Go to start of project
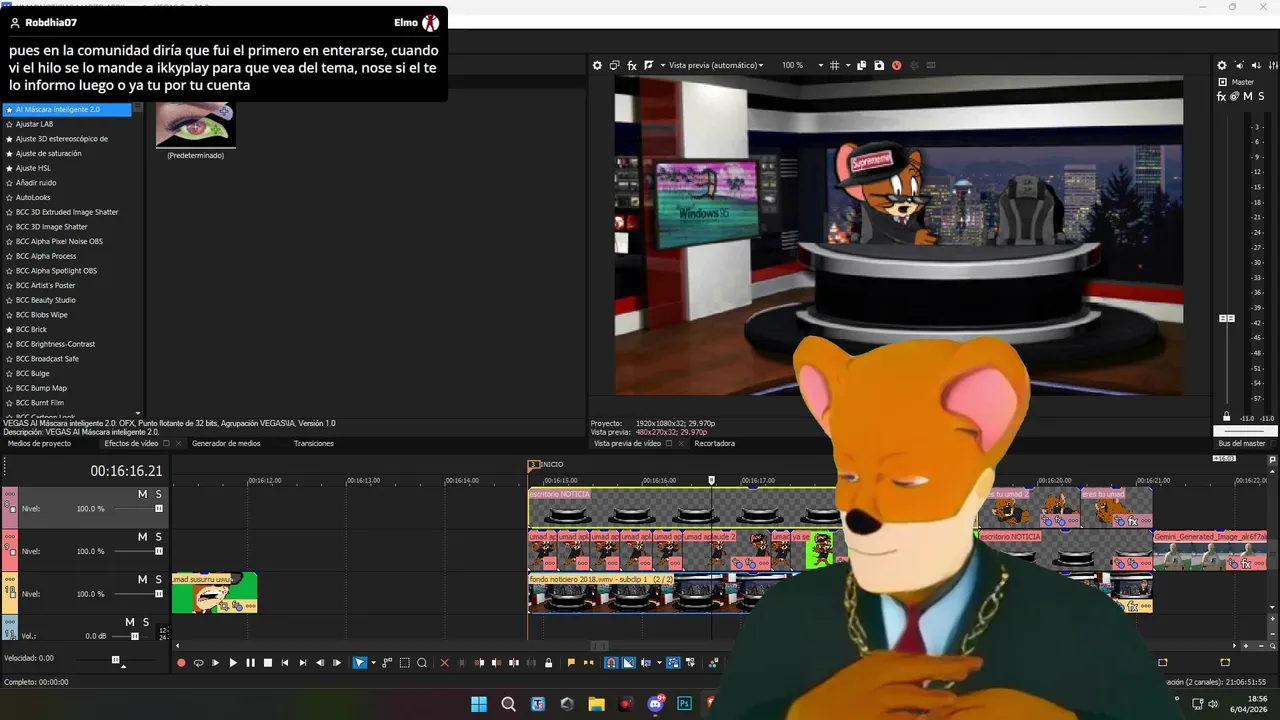Screen dimensions: 1280x720 click(285, 663)
